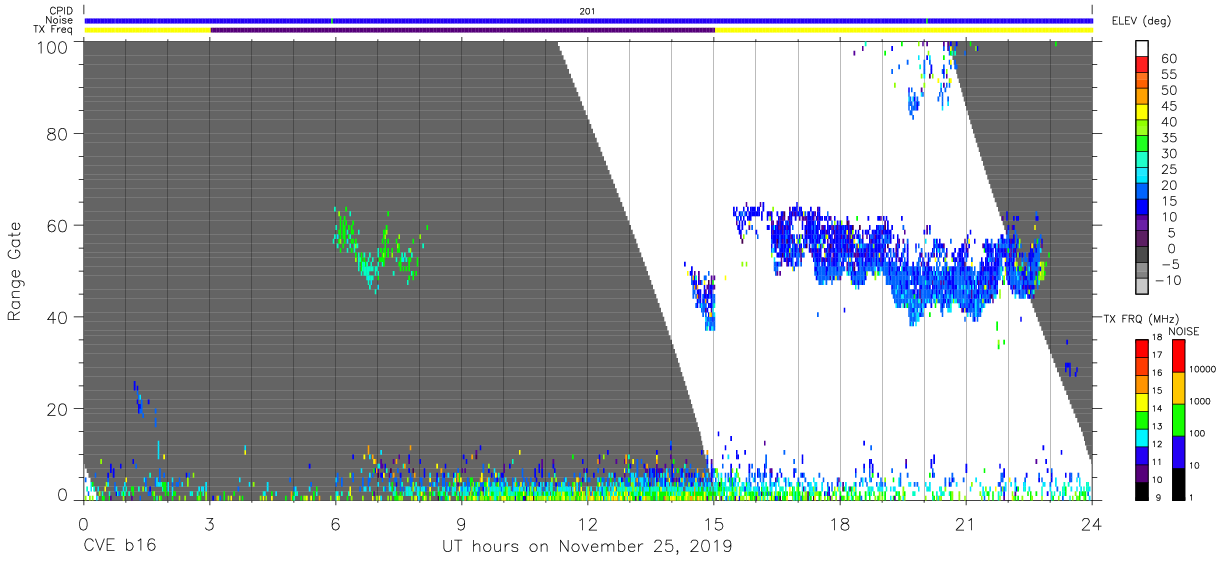Click the blue Noise strip above the plot
The image size is (1228, 567).
tap(588, 20)
